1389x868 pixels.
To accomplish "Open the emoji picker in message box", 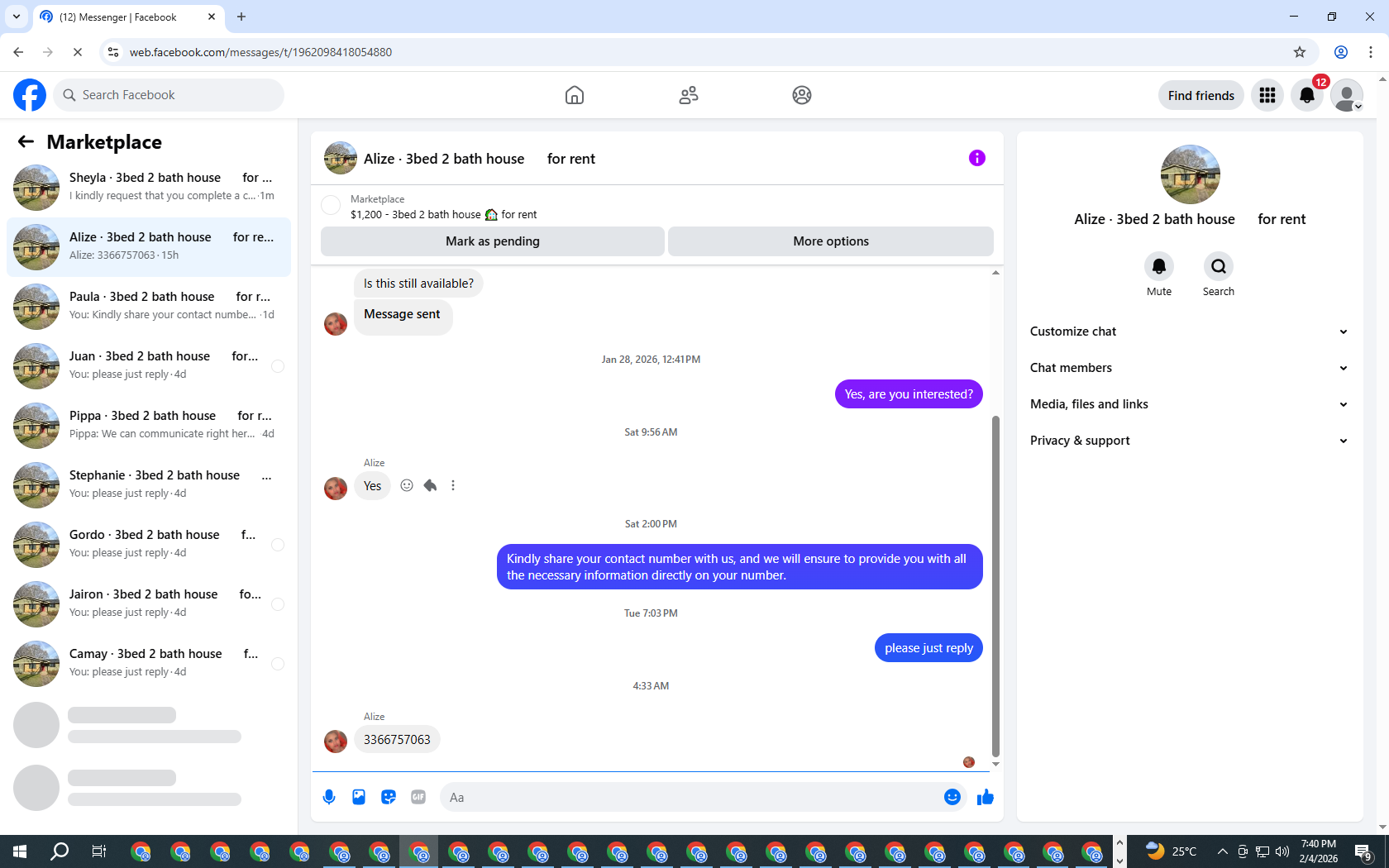I will [952, 797].
